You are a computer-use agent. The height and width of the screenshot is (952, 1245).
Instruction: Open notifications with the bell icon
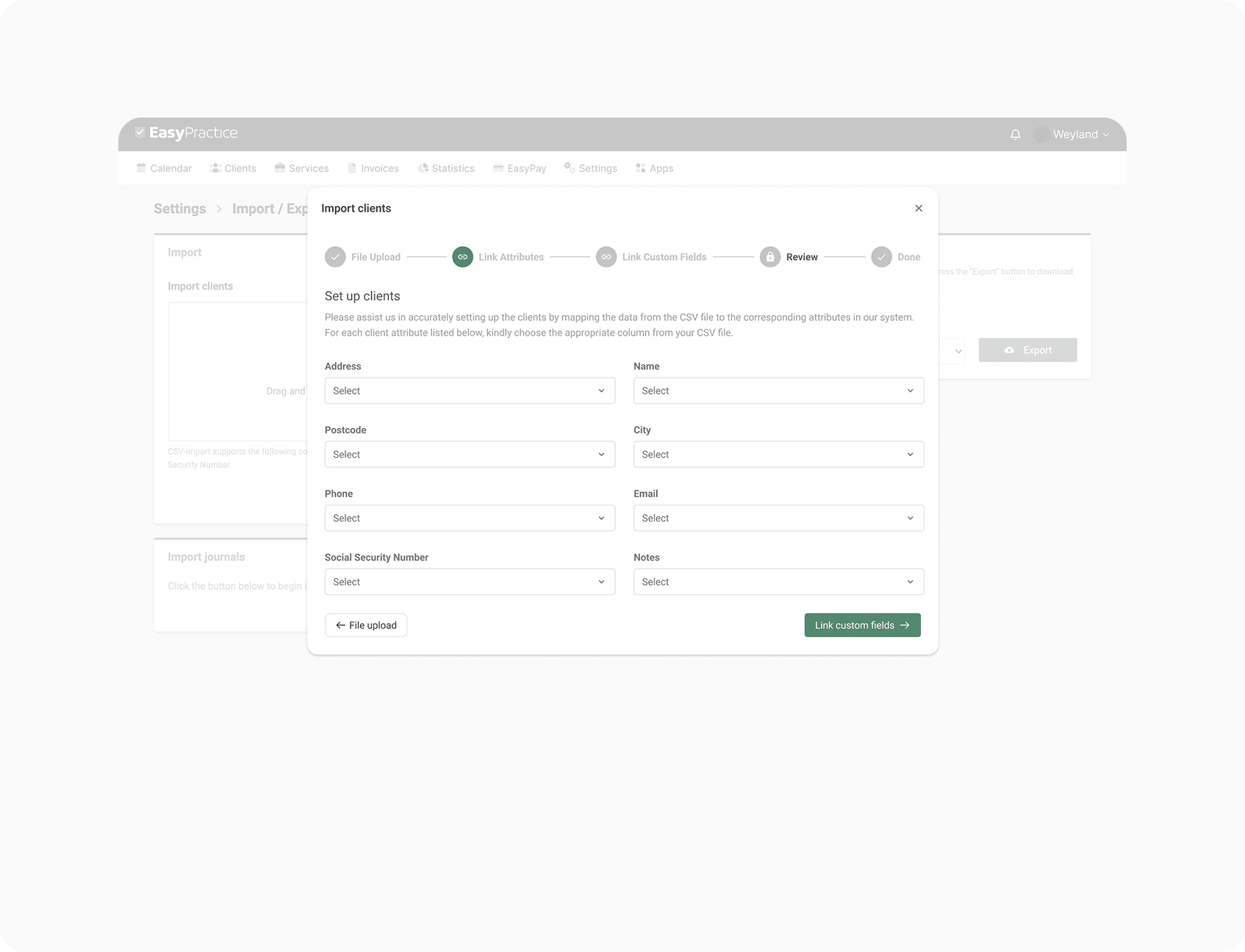point(1015,134)
